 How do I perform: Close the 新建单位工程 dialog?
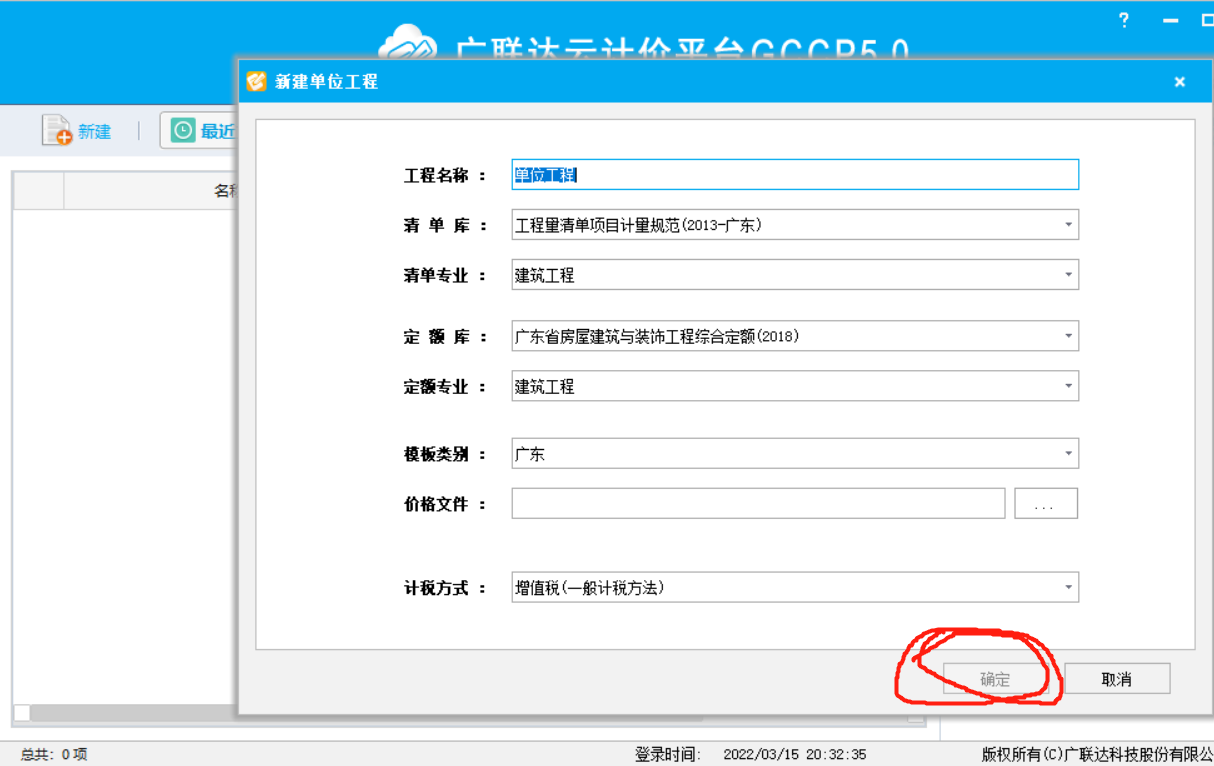click(x=1180, y=82)
